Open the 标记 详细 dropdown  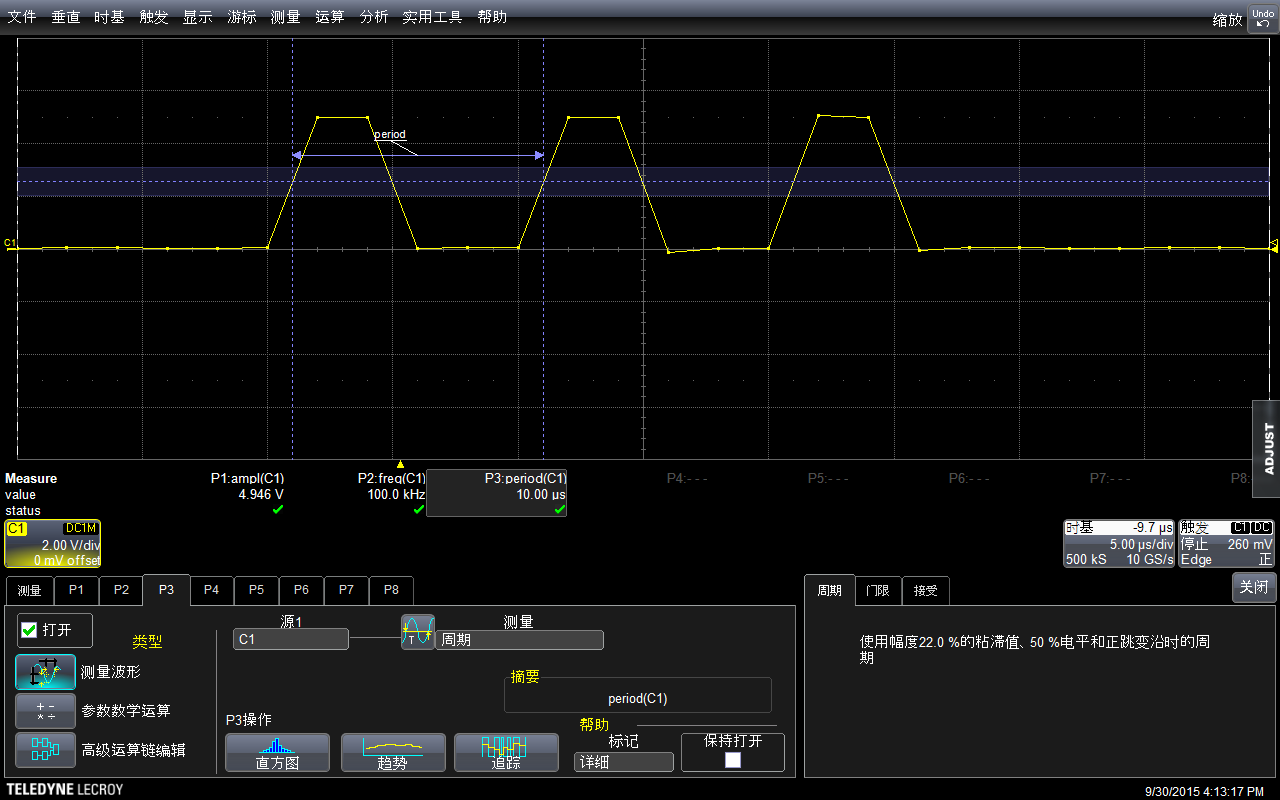click(624, 762)
